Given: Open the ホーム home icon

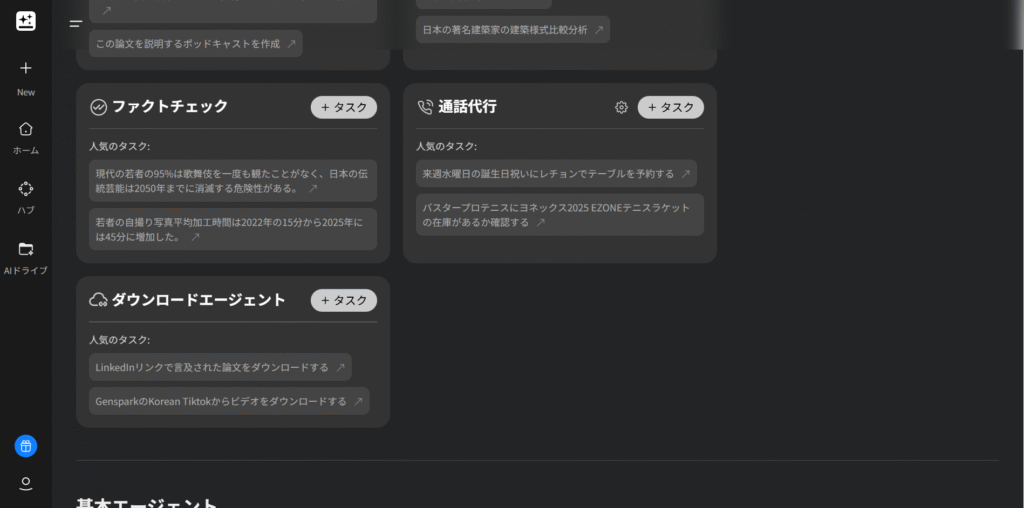Looking at the screenshot, I should pyautogui.click(x=26, y=129).
